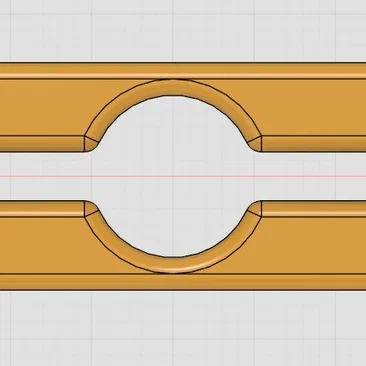Select the rounded fillet arc above the hole
The width and height of the screenshot is (366, 366).
[173, 88]
